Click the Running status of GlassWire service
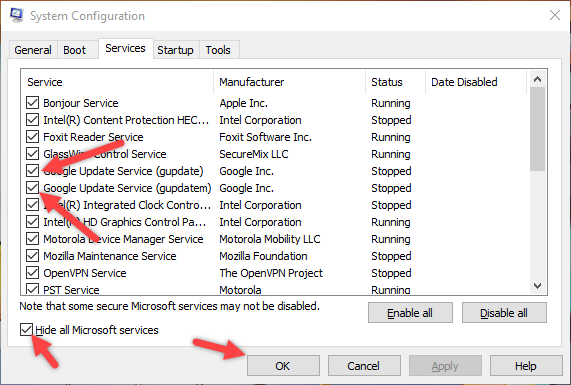Screen dimensions: 571x385 click(391, 154)
